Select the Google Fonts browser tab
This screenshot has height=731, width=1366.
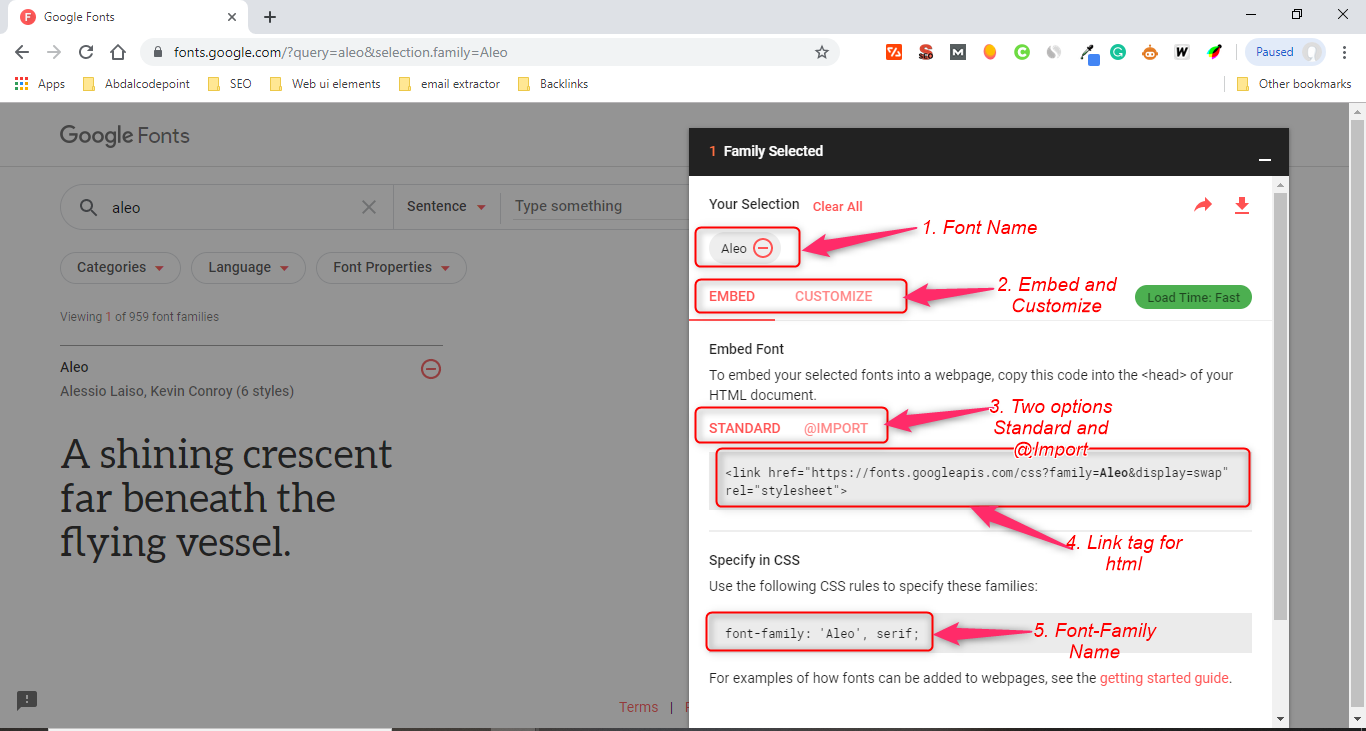click(127, 17)
